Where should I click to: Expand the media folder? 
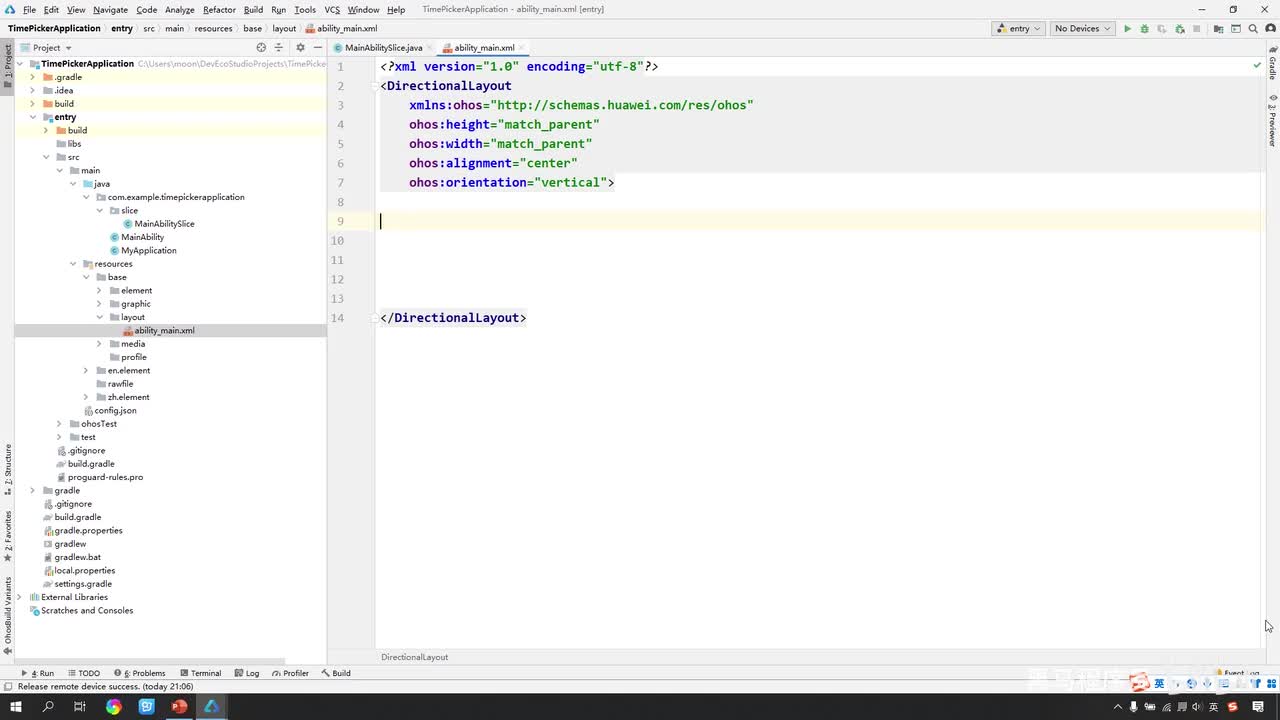click(100, 344)
